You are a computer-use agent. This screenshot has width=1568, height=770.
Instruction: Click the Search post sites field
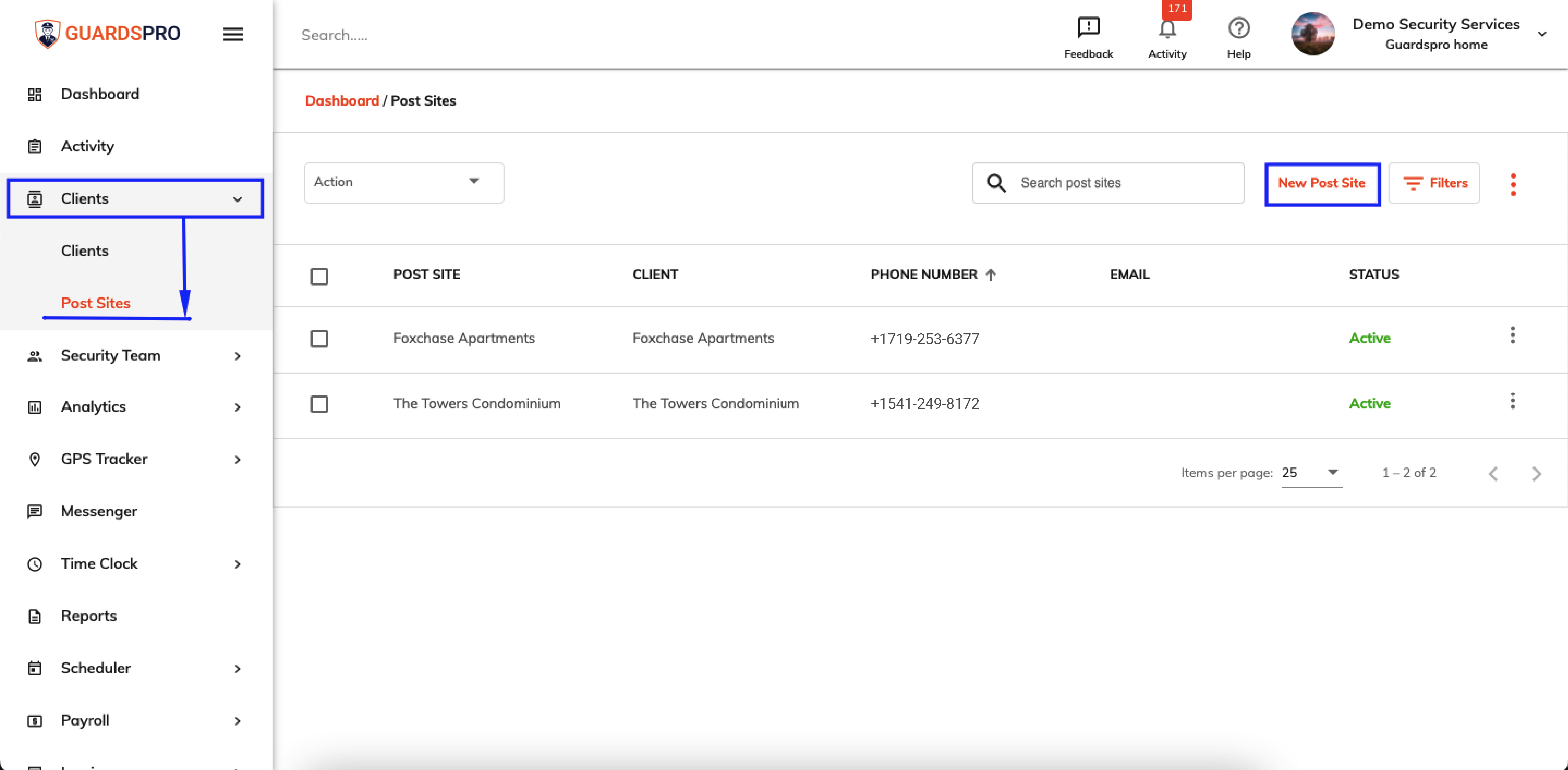pos(1108,183)
